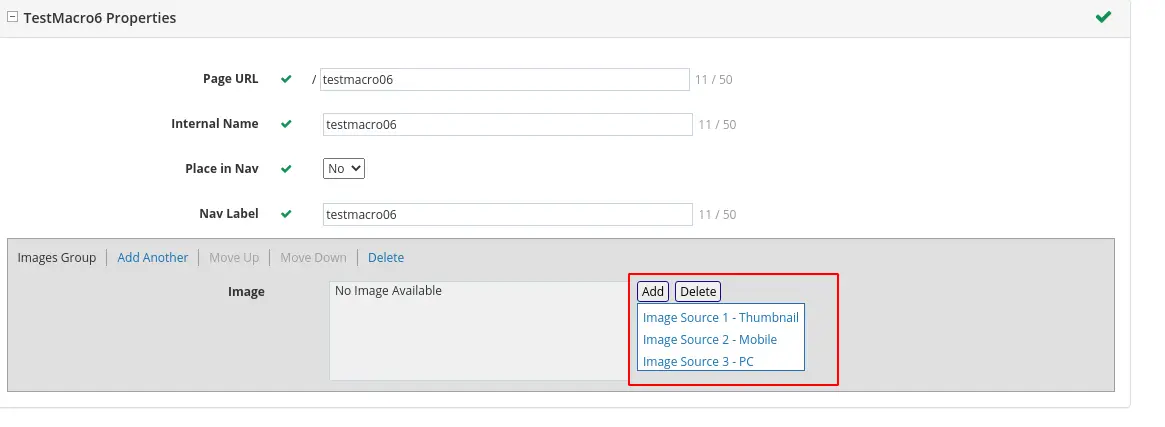Click the Add Another link
The image size is (1165, 427).
tap(152, 258)
